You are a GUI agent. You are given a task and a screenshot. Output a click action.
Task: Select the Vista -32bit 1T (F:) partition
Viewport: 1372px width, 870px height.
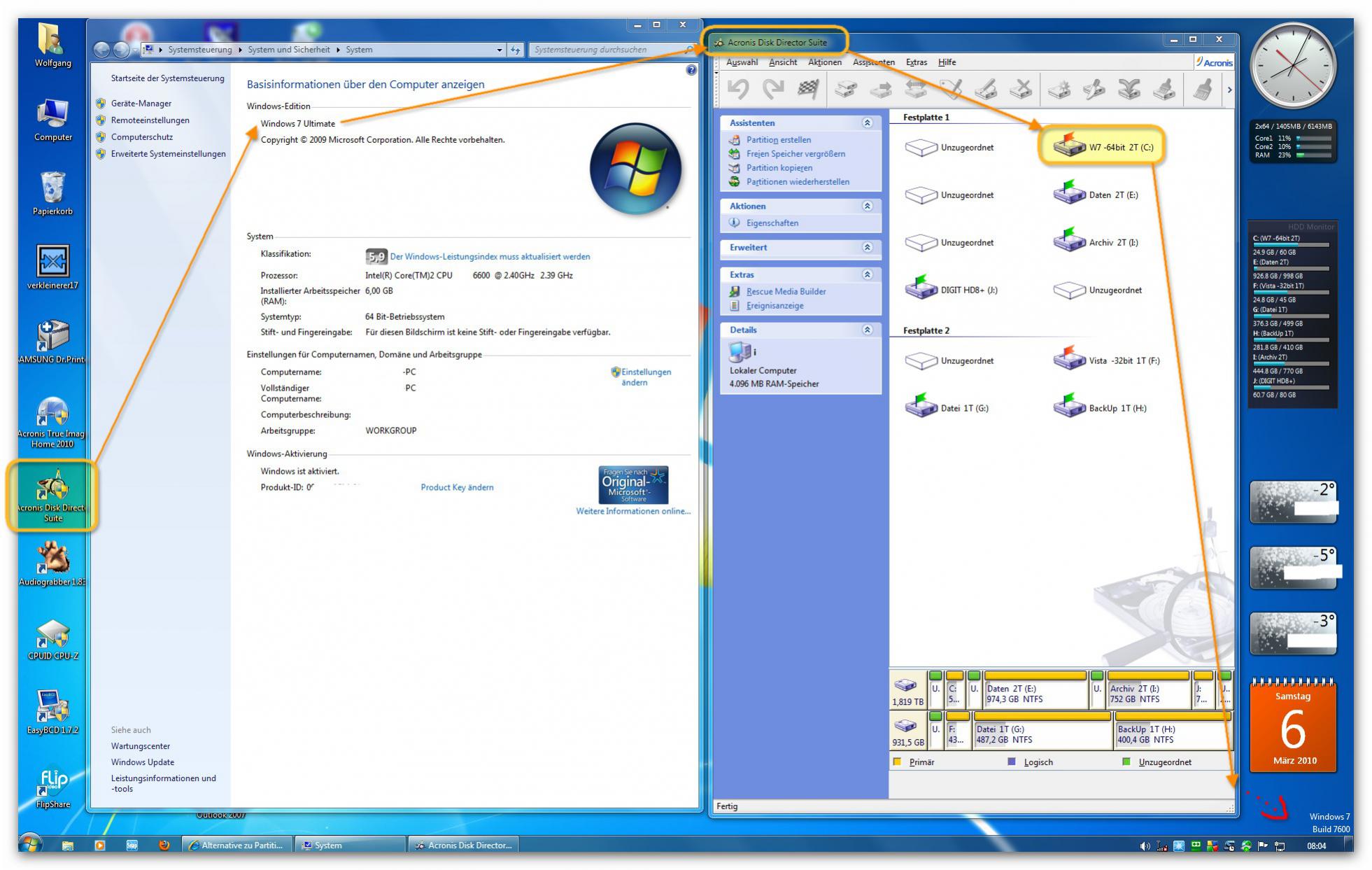pyautogui.click(x=1106, y=360)
